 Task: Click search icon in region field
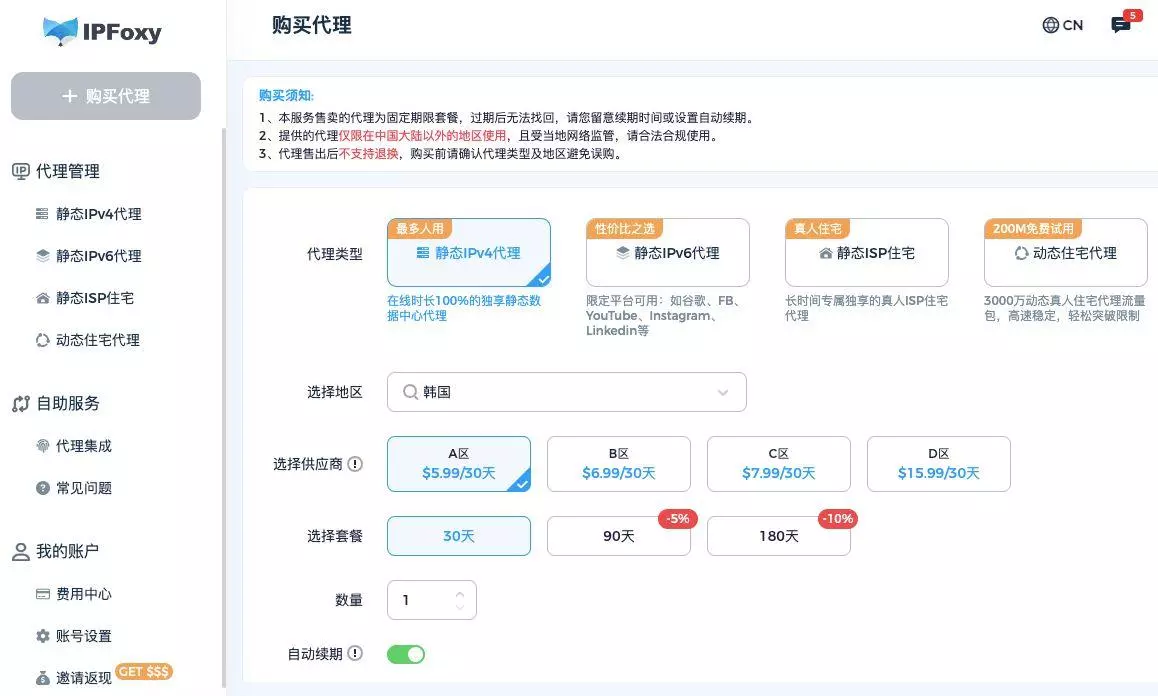tap(410, 392)
